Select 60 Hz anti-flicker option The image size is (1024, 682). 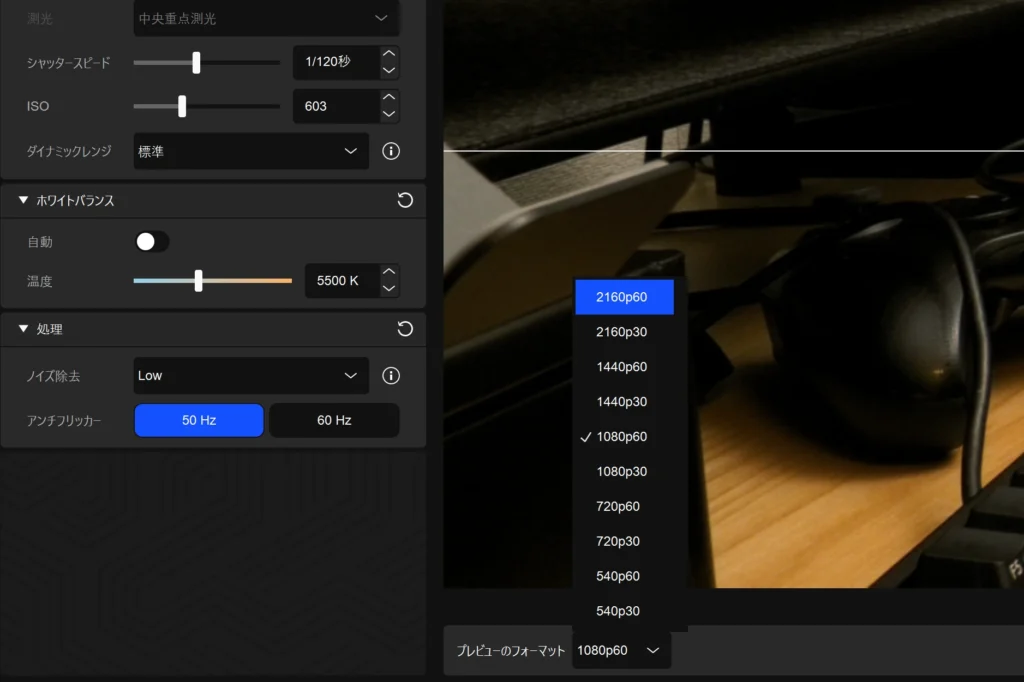(x=334, y=420)
